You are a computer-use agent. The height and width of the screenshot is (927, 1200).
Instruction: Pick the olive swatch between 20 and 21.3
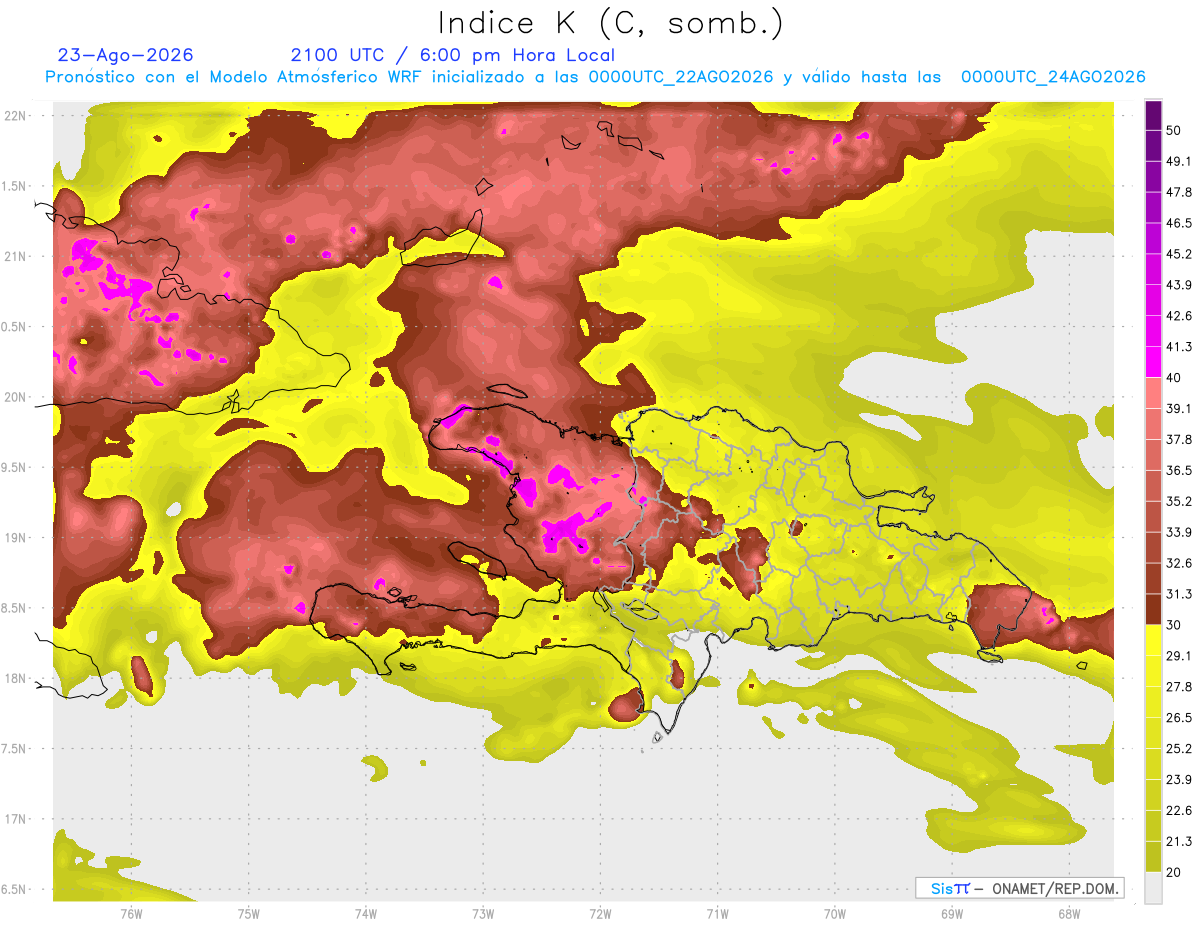(1153, 857)
